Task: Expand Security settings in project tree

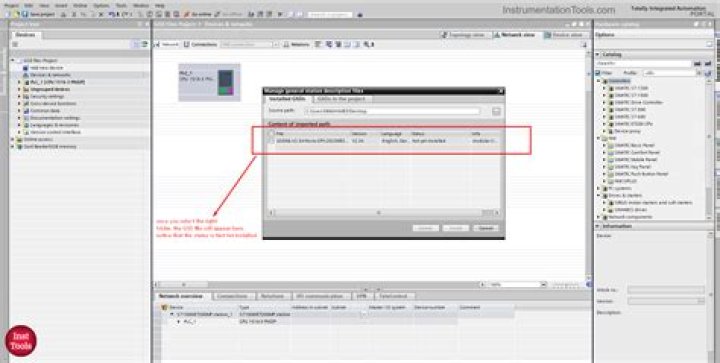Action: coord(19,96)
